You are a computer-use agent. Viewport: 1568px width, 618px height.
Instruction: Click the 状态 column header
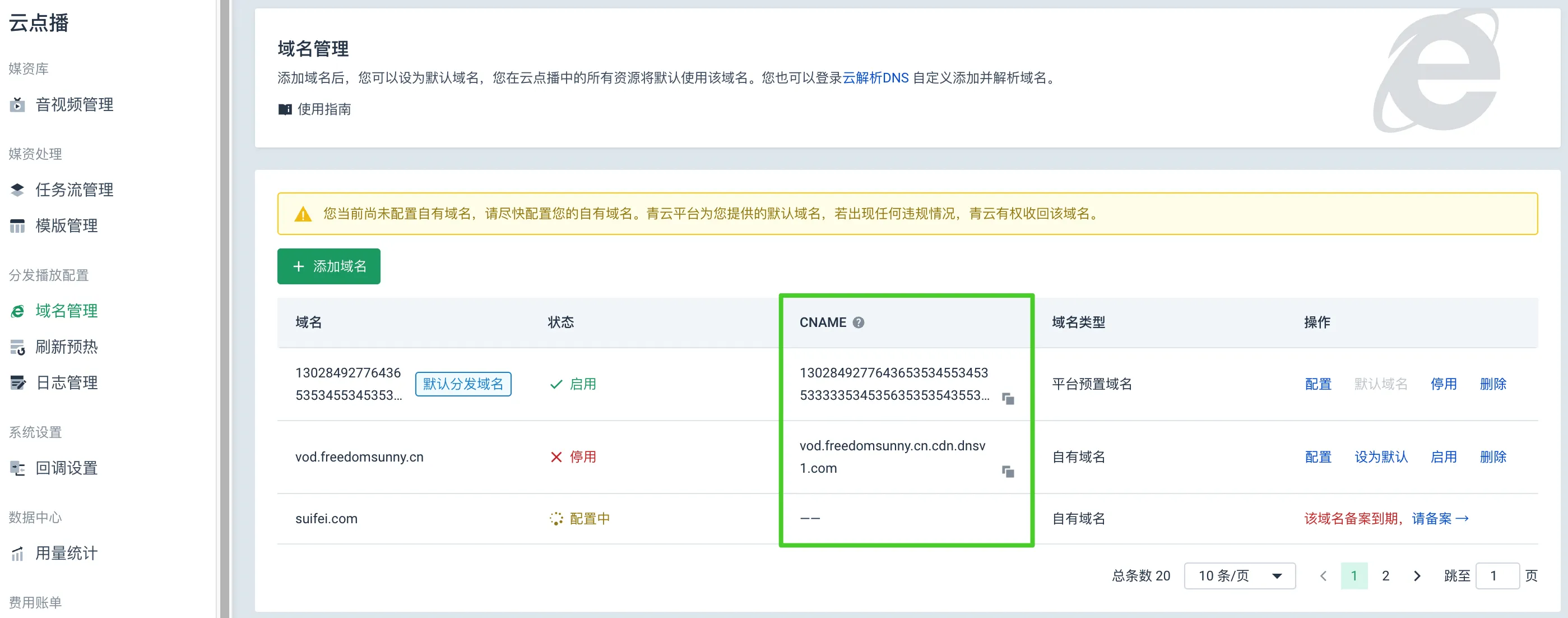(560, 322)
